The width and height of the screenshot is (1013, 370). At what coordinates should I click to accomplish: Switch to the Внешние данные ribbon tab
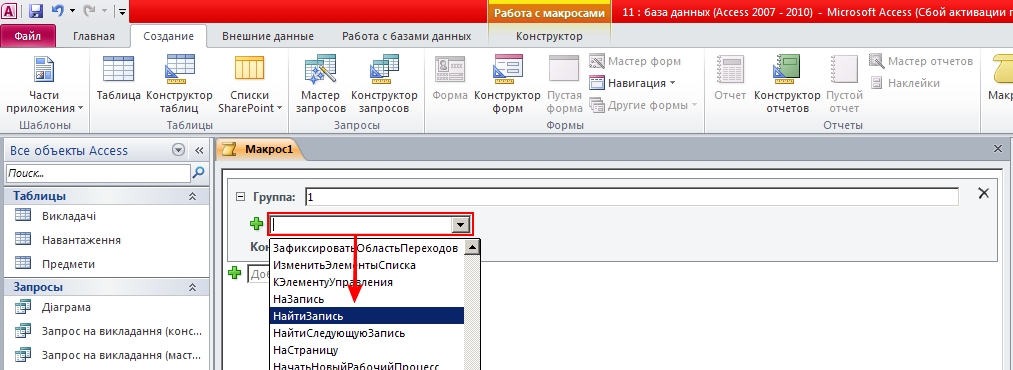[267, 36]
